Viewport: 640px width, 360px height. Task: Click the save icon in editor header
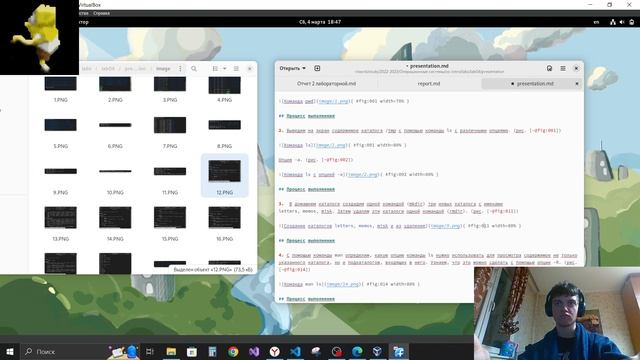coord(549,68)
